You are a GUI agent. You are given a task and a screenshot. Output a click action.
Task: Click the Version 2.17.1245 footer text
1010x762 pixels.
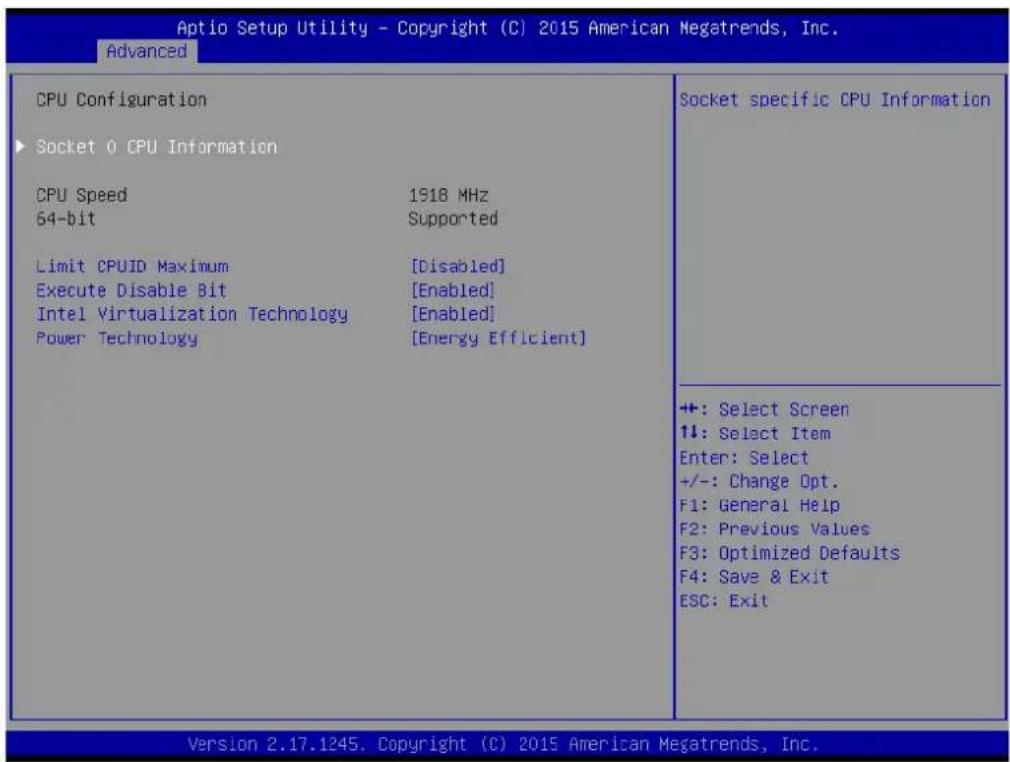pos(503,745)
